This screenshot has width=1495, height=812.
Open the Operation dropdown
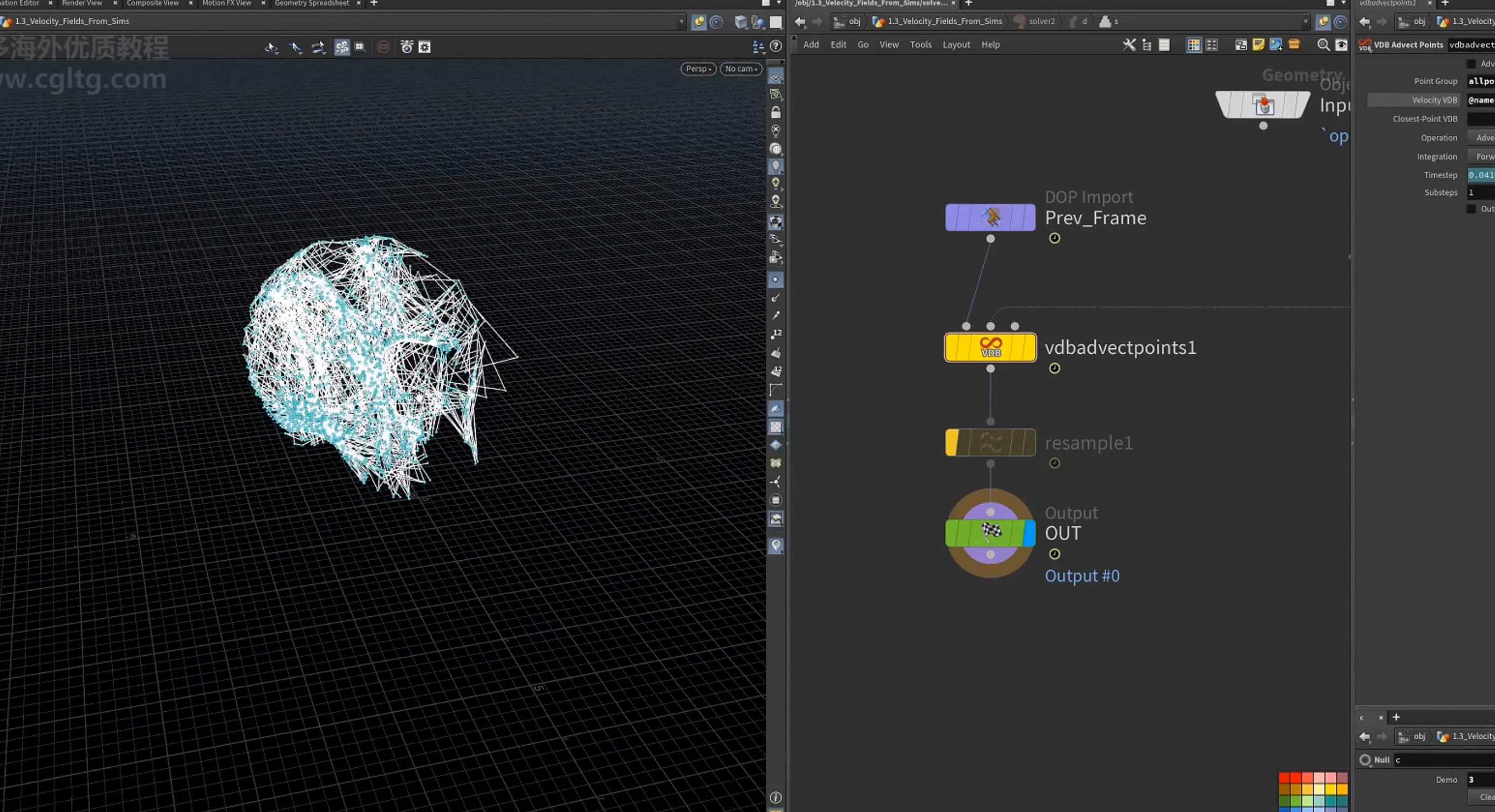pyautogui.click(x=1482, y=137)
